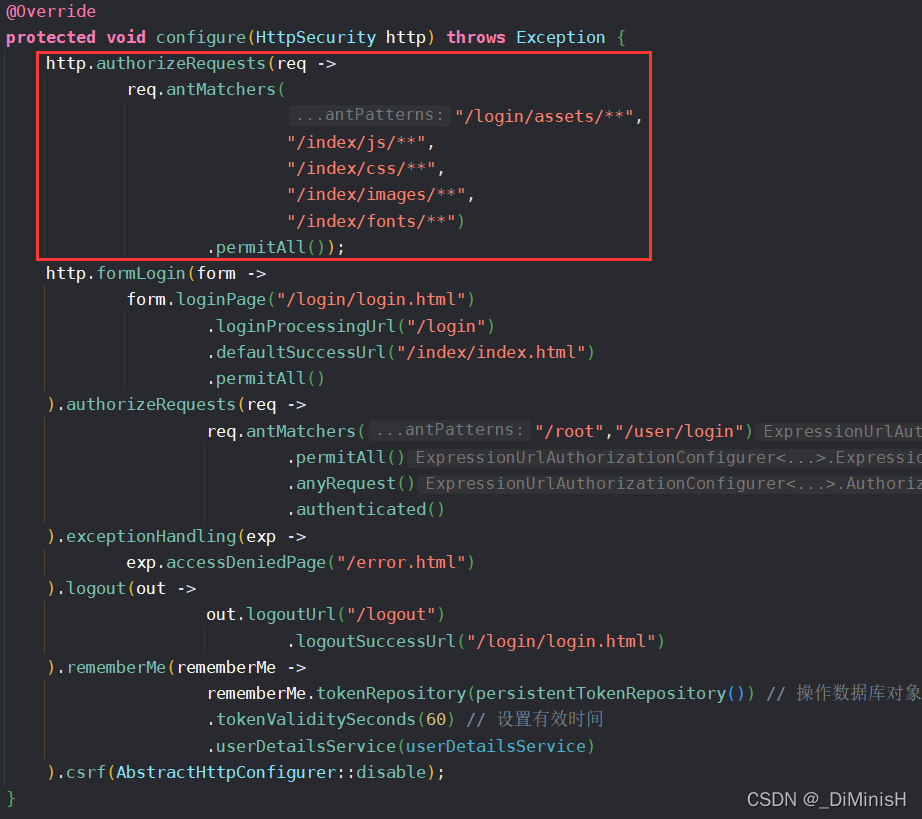Click the loginProcessingUrl method

(306, 326)
